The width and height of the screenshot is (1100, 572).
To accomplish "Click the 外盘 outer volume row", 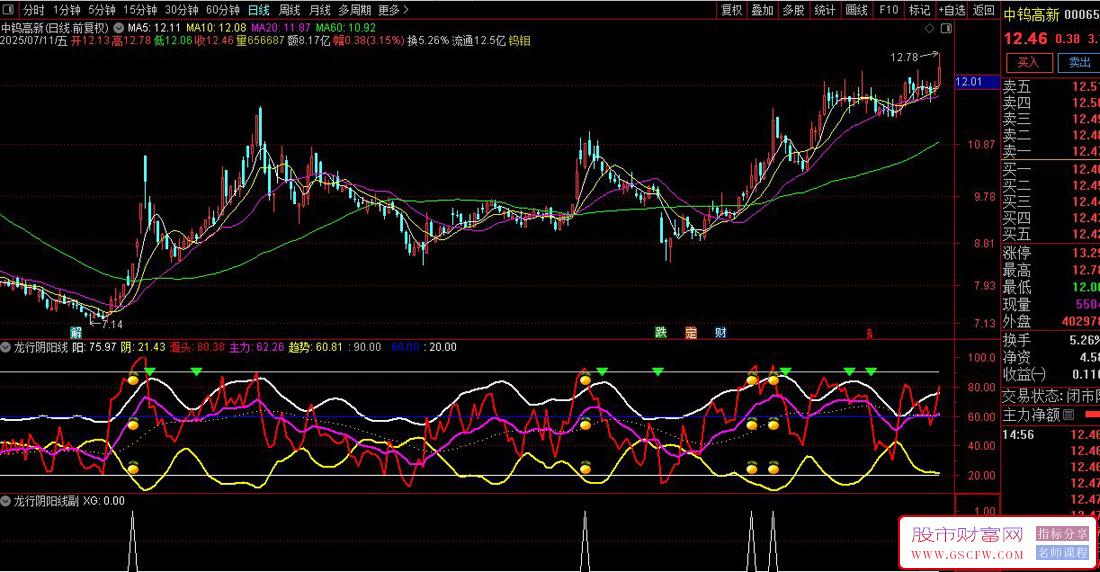I will [x=1051, y=321].
